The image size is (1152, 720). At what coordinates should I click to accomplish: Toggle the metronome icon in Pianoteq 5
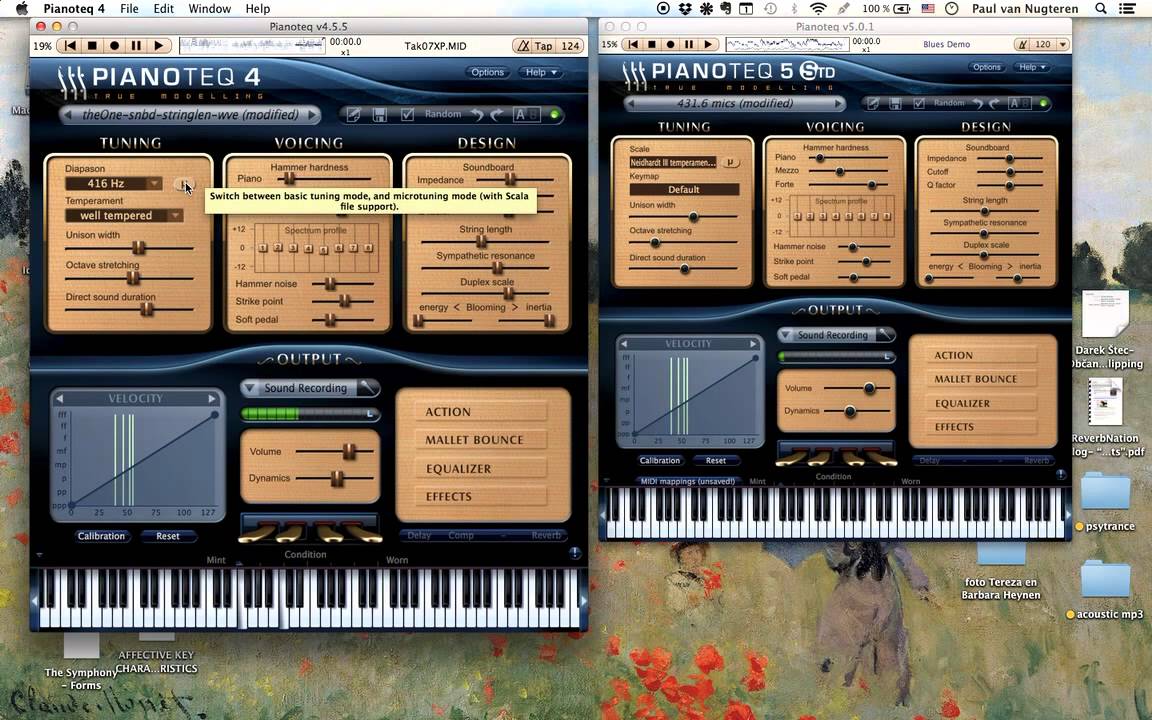coord(1023,44)
